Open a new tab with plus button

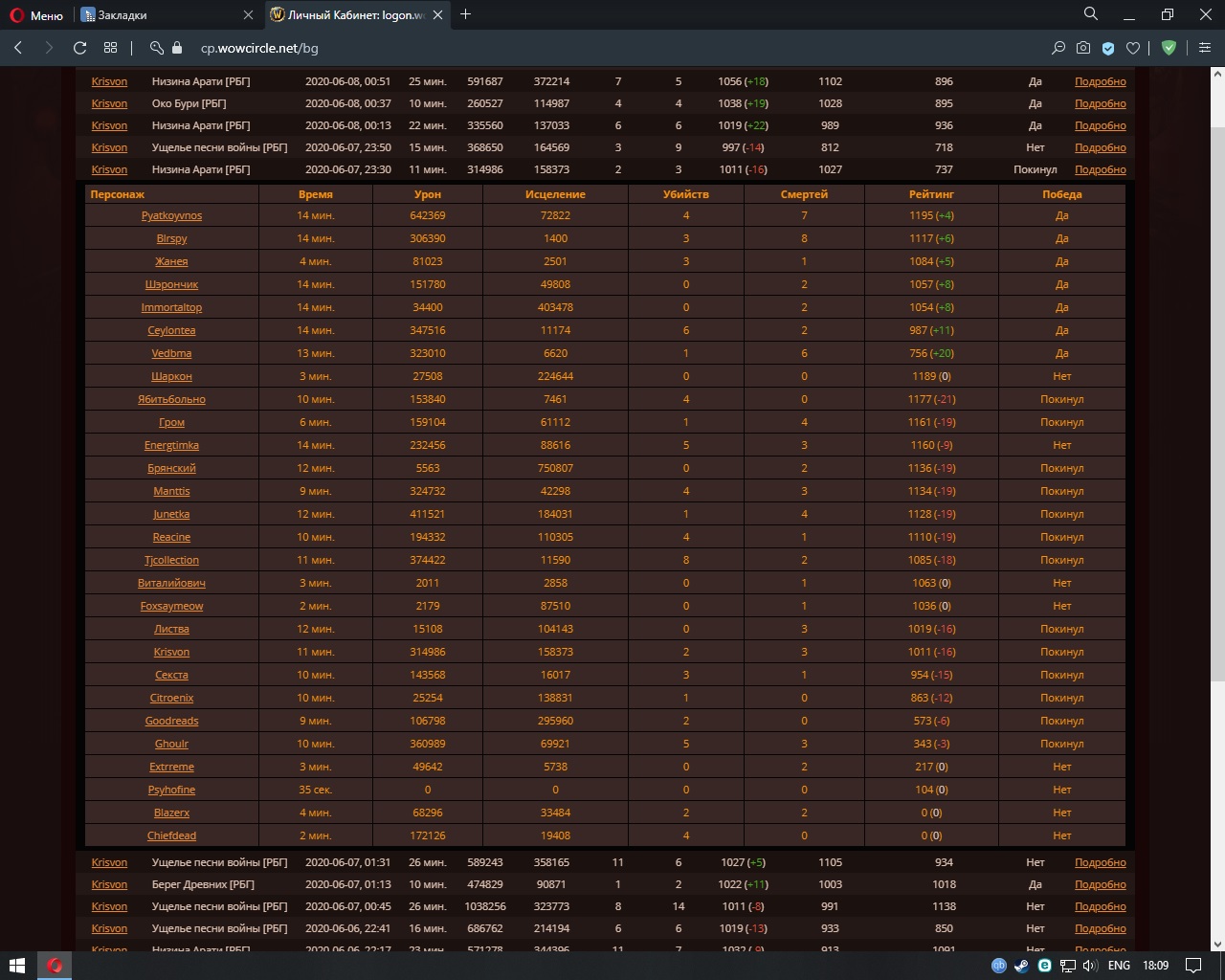click(466, 14)
